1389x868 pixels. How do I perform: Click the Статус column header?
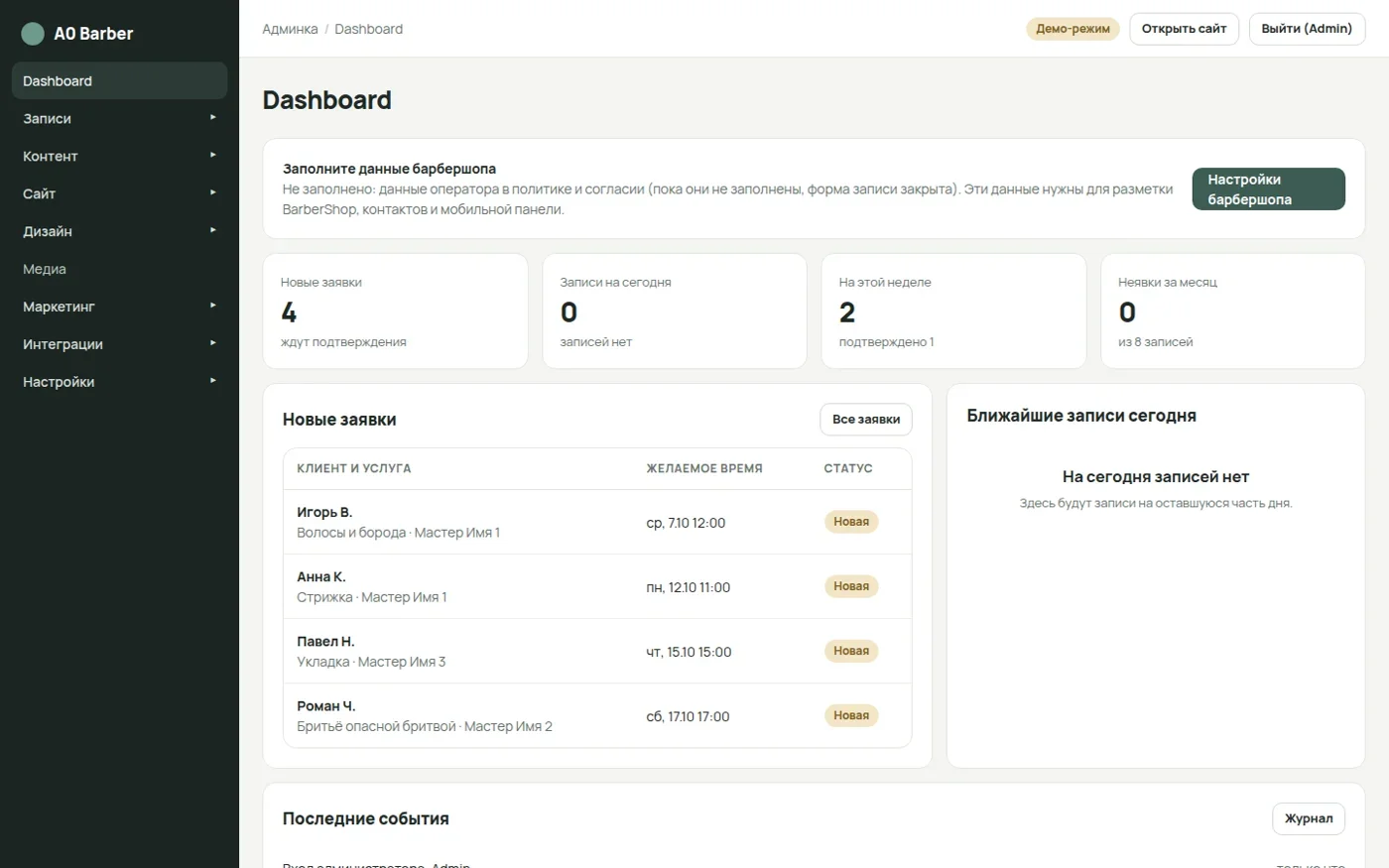tap(848, 468)
